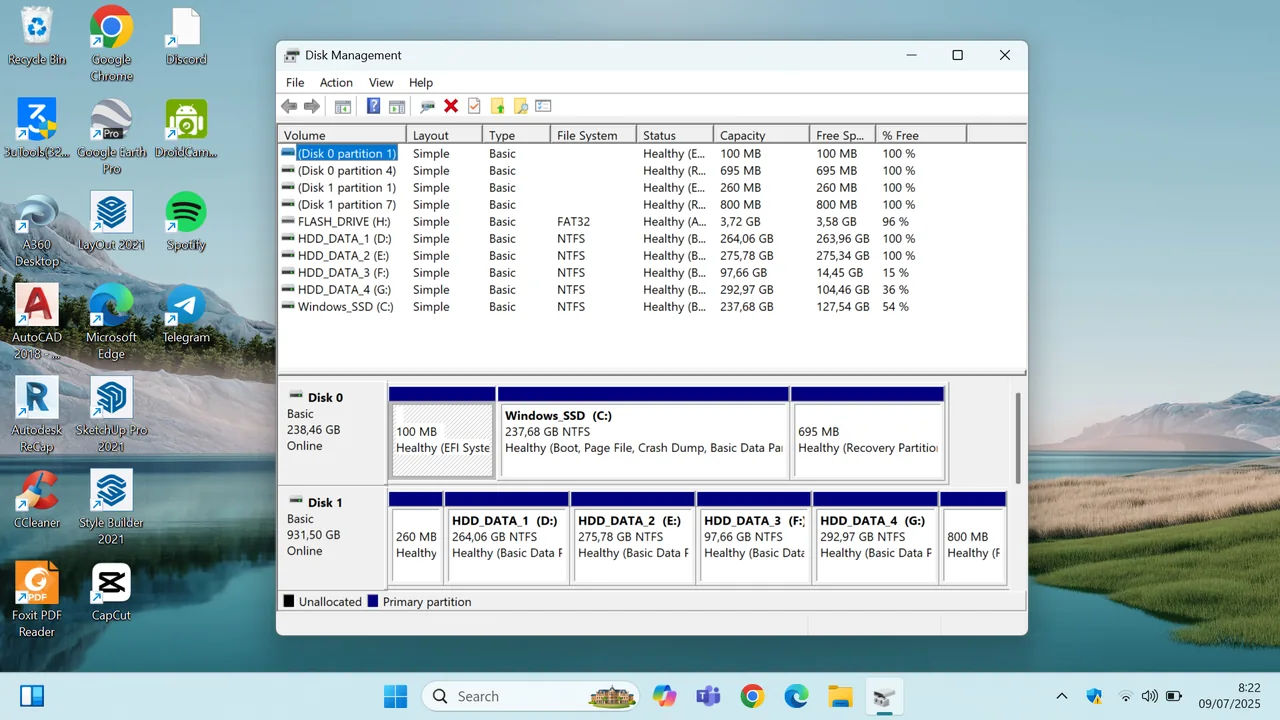Open Discord desktop shortcut

(186, 37)
